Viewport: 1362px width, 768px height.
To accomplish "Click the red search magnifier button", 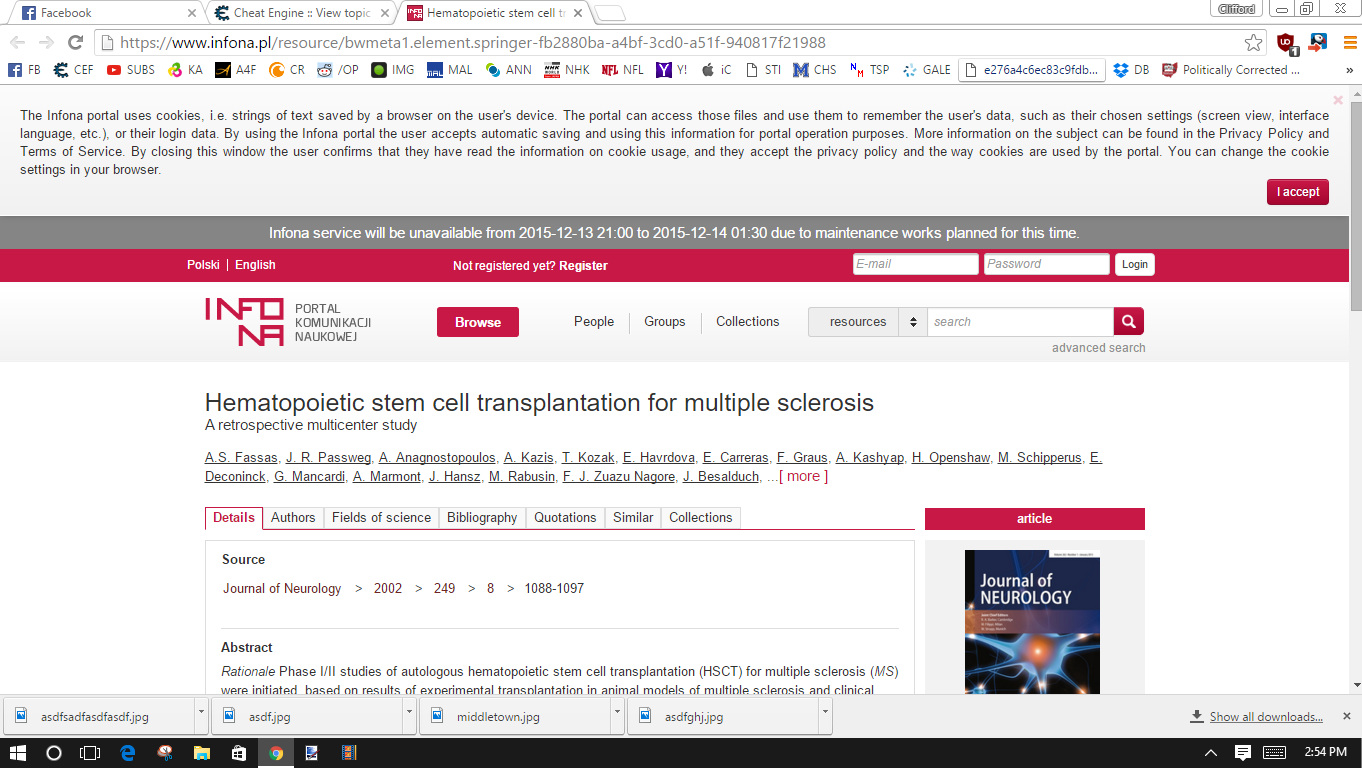I will tap(1128, 321).
